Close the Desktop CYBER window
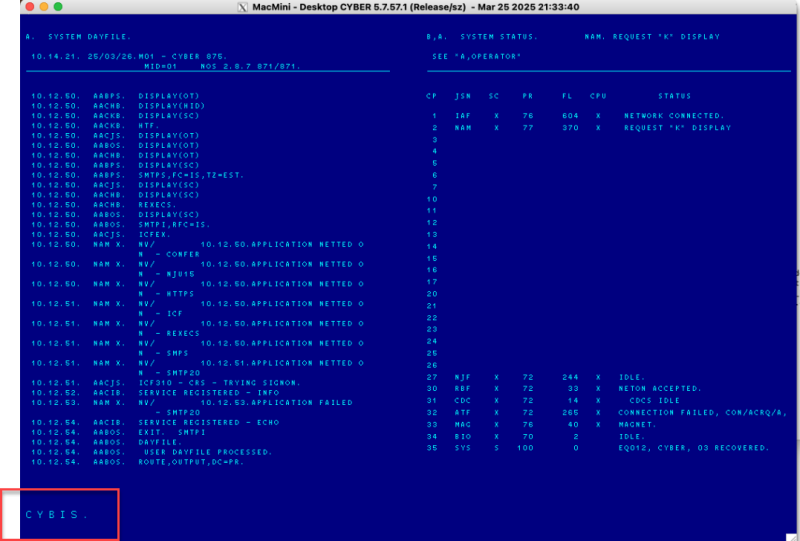Screen dimensions: 800x541 [30, 7]
